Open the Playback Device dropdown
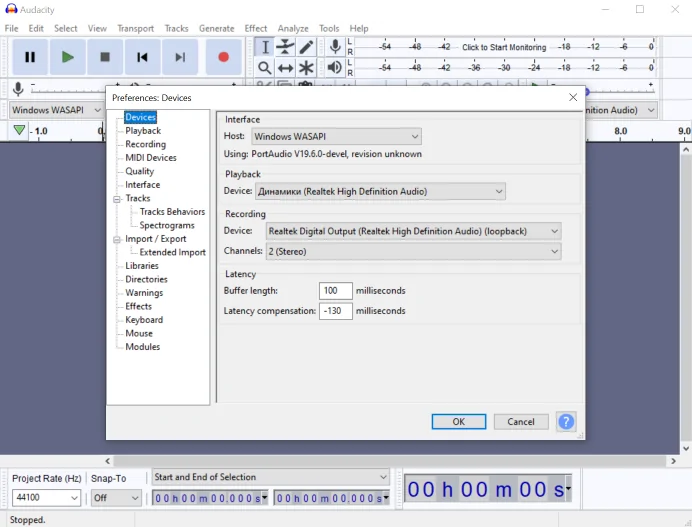 (x=380, y=192)
